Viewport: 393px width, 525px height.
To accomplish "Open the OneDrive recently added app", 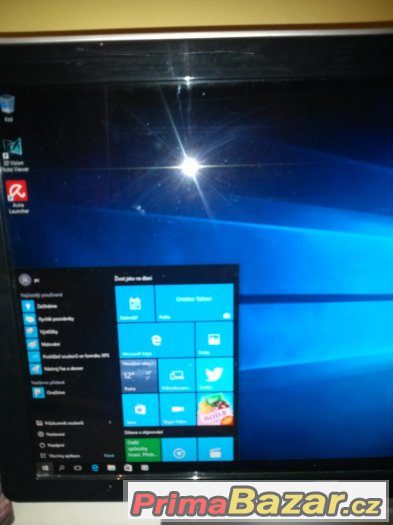I will coord(49,392).
